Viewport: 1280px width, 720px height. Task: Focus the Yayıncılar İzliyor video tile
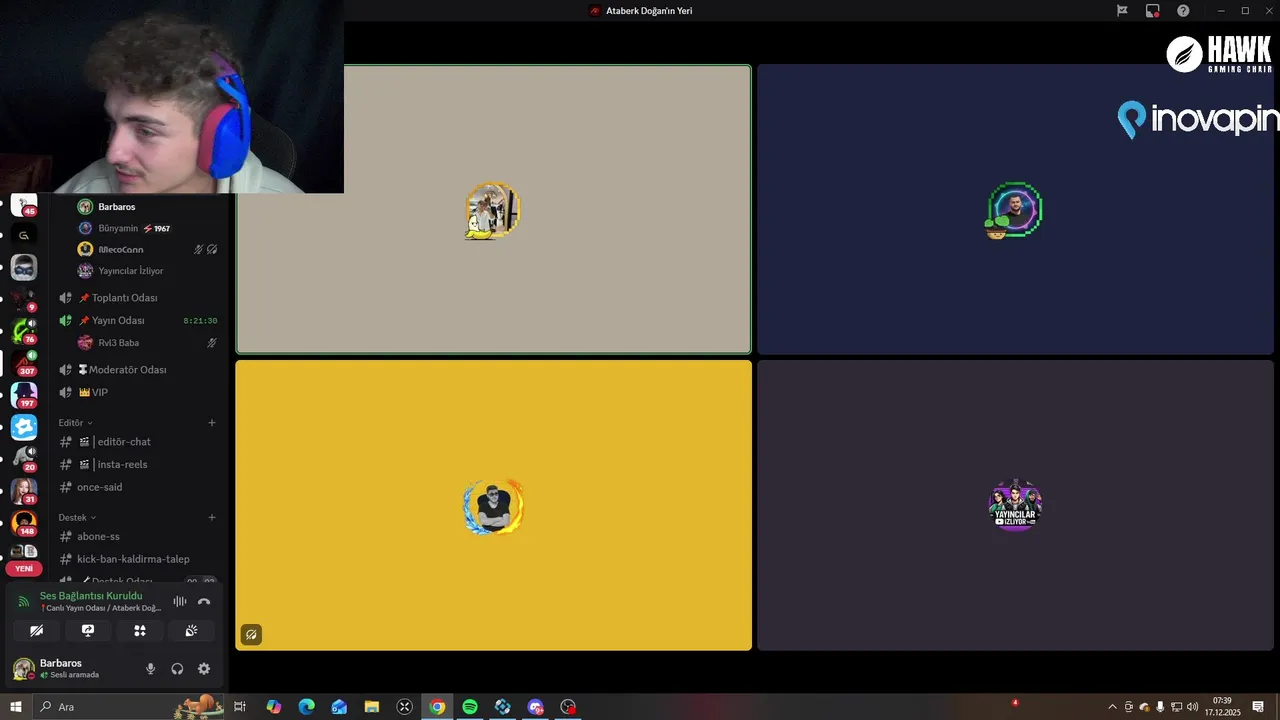[x=1015, y=505]
